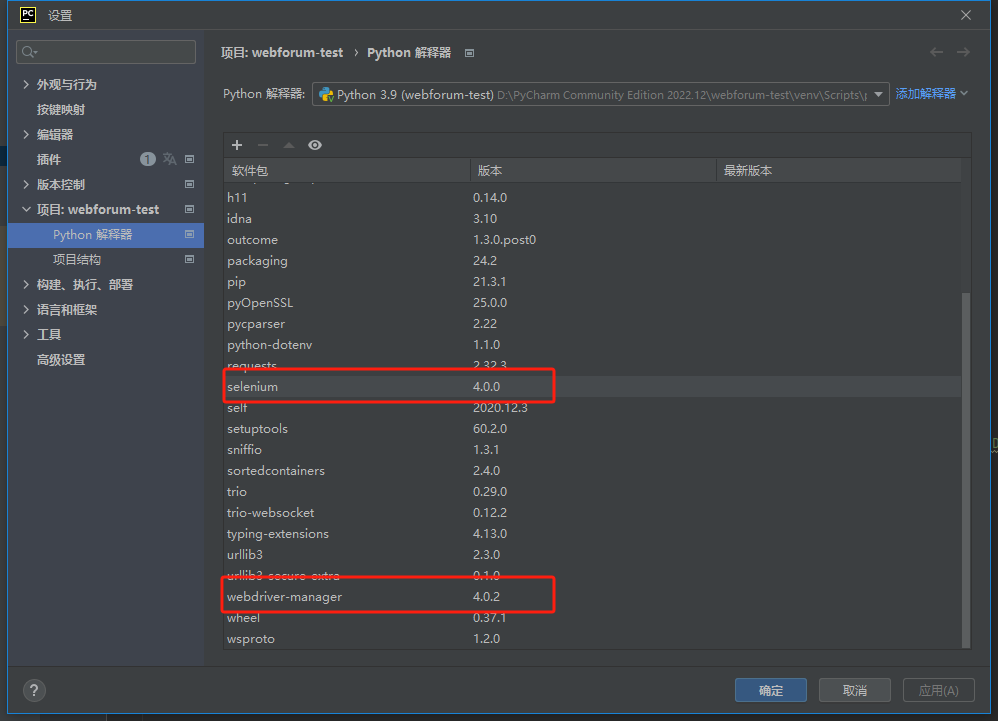Screen dimensions: 998x721
Task: Click the PyCharm logo icon in title bar
Action: point(28,15)
